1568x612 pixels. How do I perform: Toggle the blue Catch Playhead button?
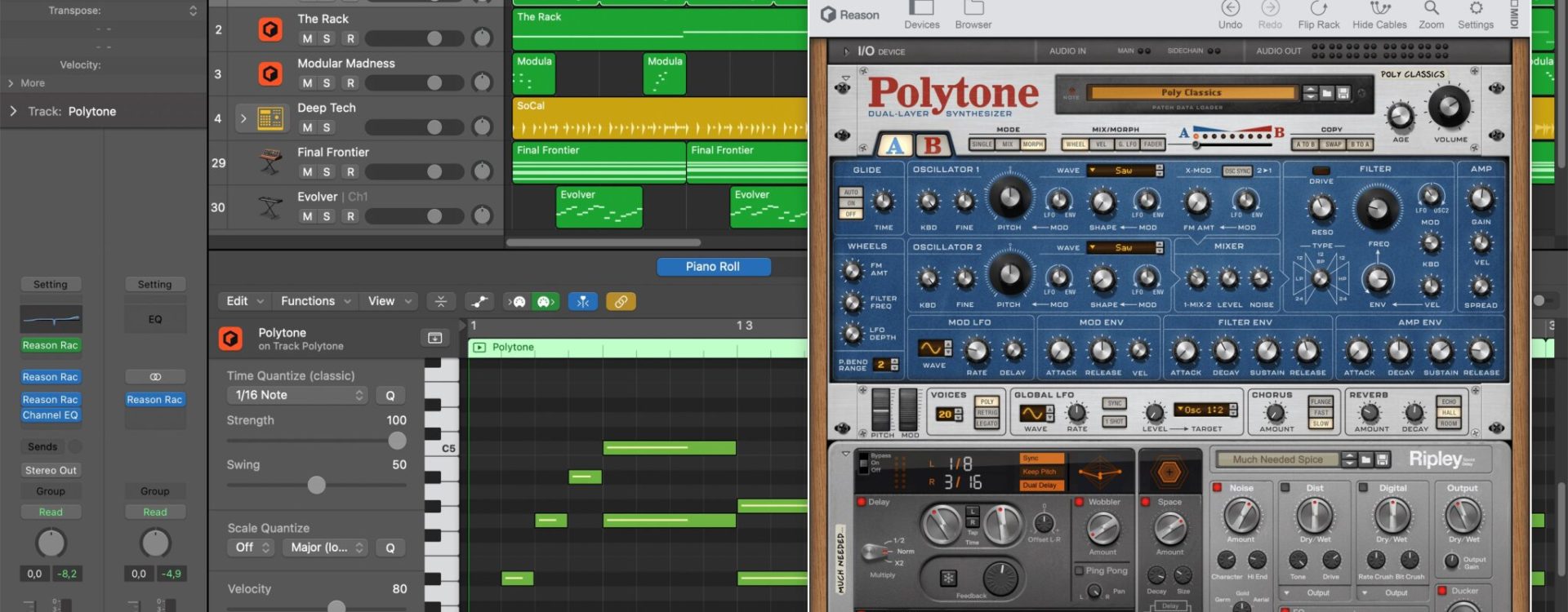[583, 302]
